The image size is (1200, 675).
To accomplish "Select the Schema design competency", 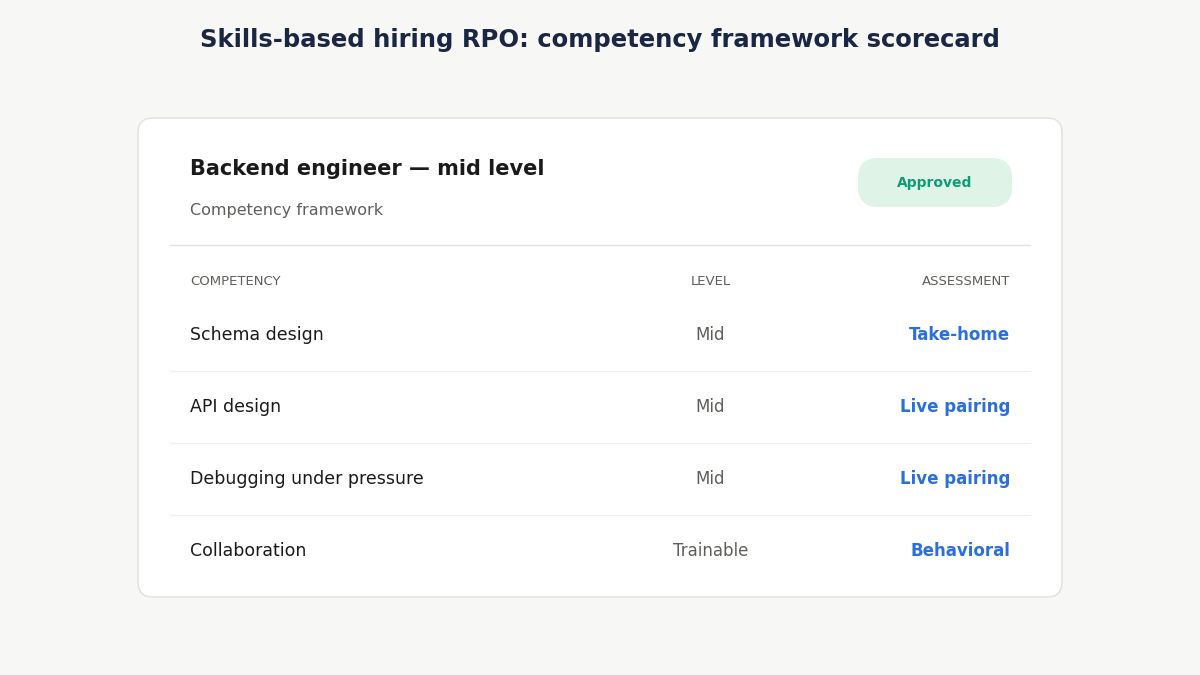I will 257,335.
